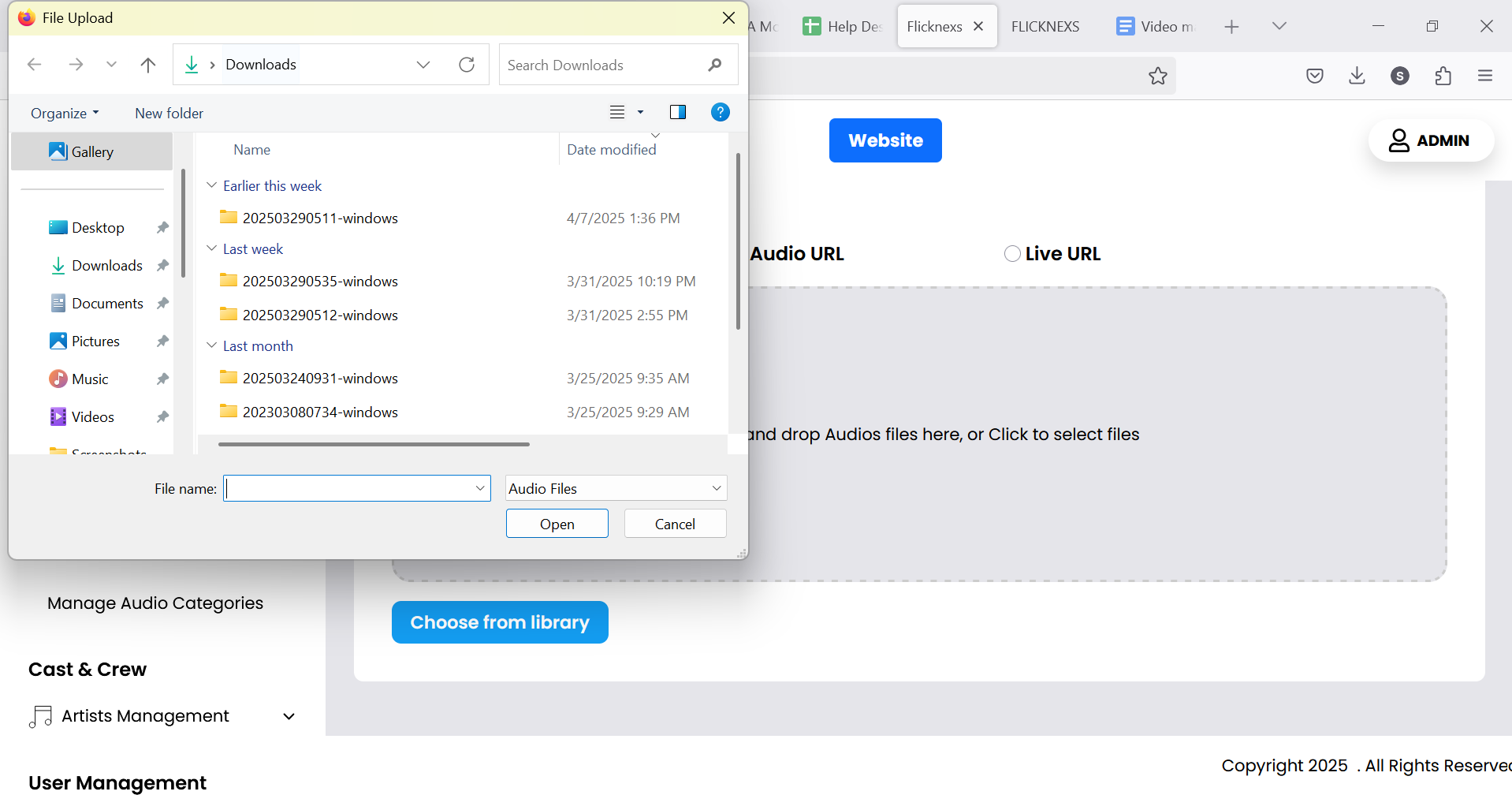Image resolution: width=1512 pixels, height=795 pixels.
Task: Click the Choose from library button
Action: pos(500,622)
